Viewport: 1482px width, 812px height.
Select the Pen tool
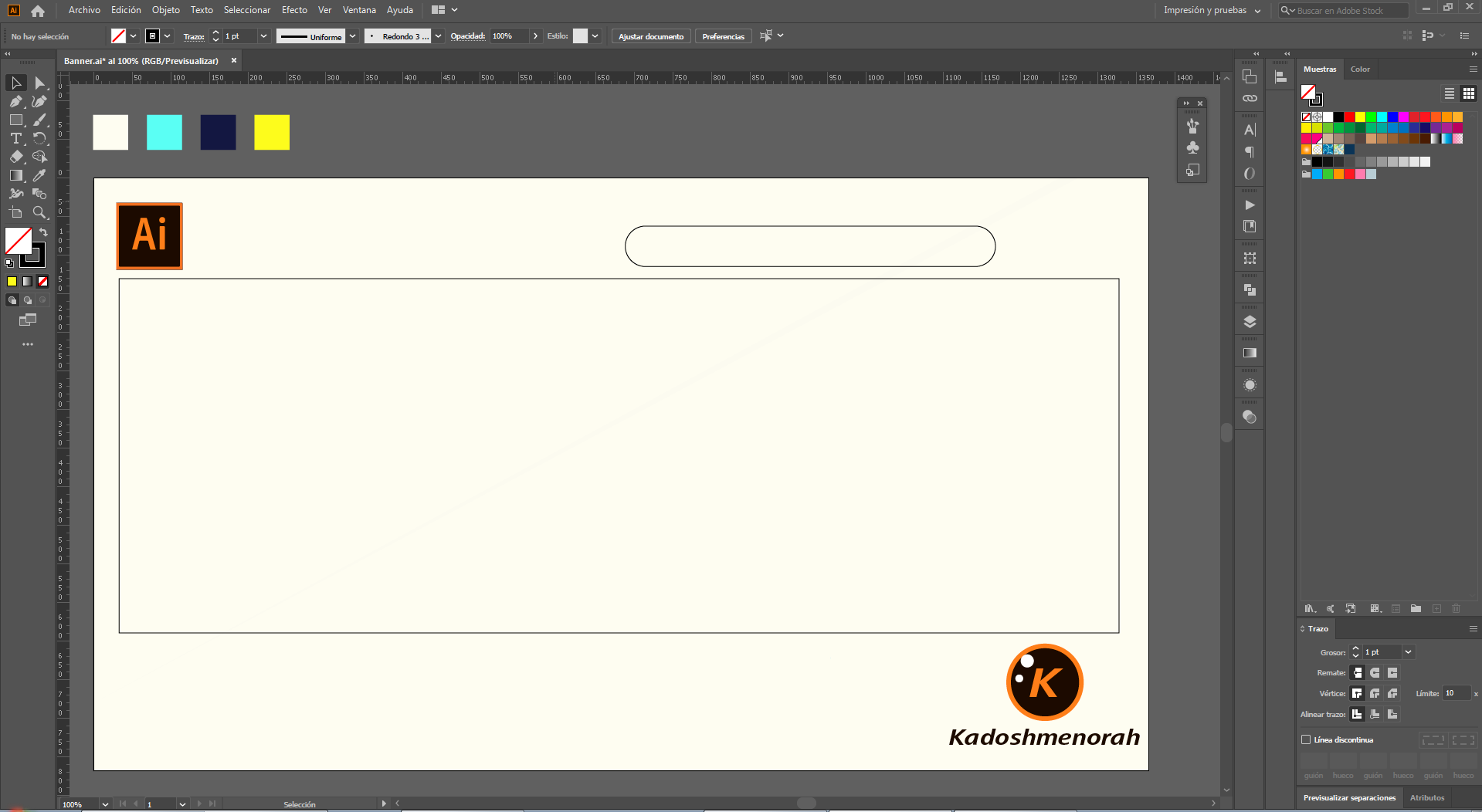[x=16, y=101]
